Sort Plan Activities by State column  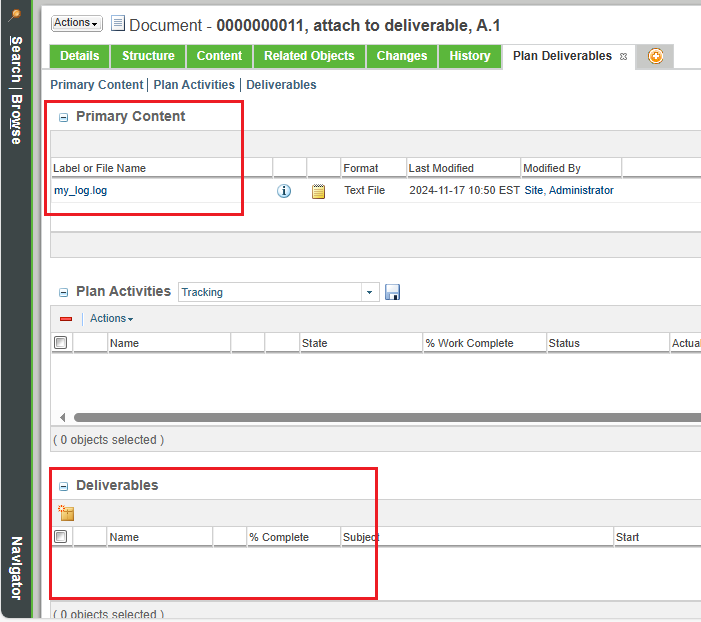pos(361,343)
